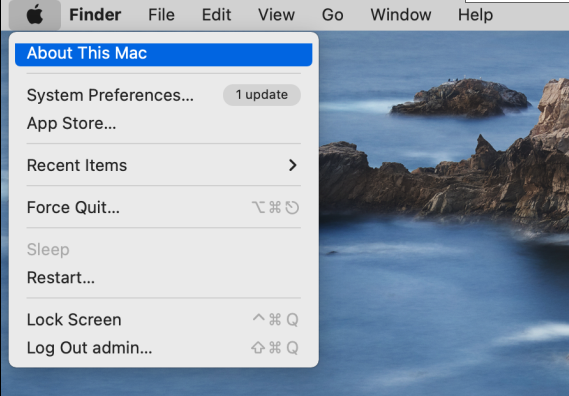This screenshot has width=569, height=396.
Task: Click the Apple logo menu icon
Action: tap(35, 15)
